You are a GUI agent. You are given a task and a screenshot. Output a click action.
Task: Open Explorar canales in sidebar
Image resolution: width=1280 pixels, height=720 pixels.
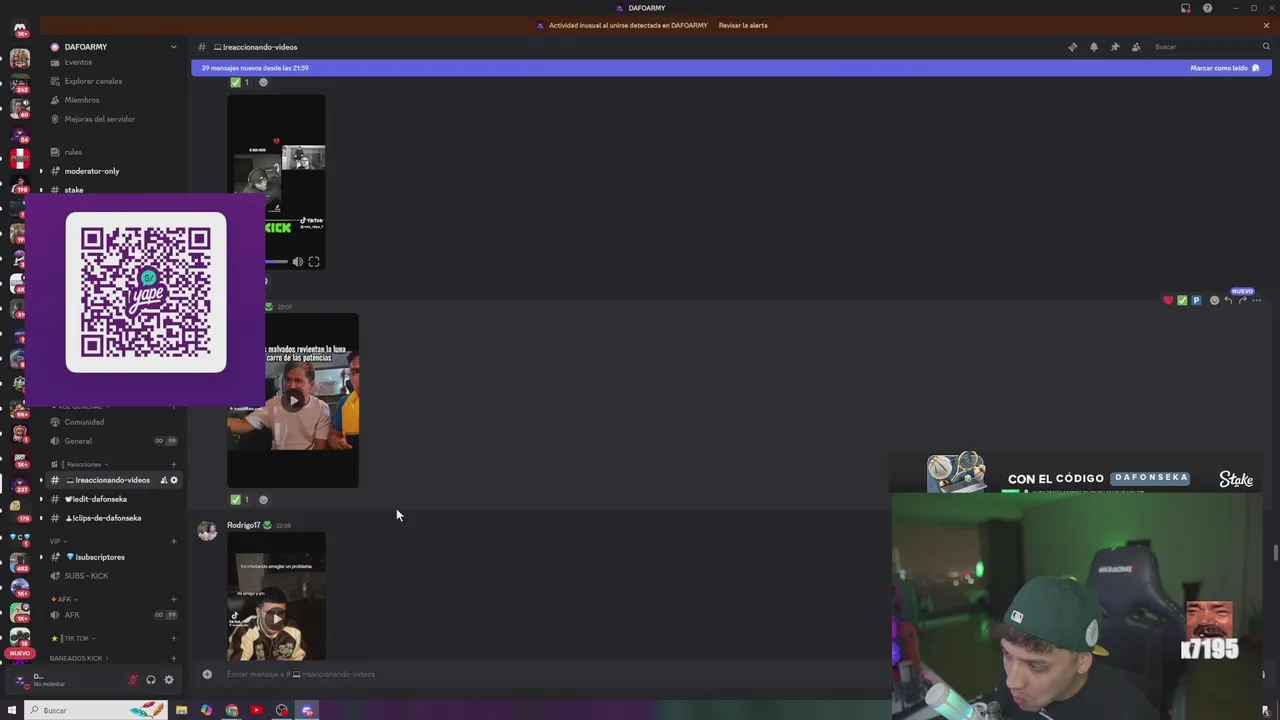pos(93,81)
